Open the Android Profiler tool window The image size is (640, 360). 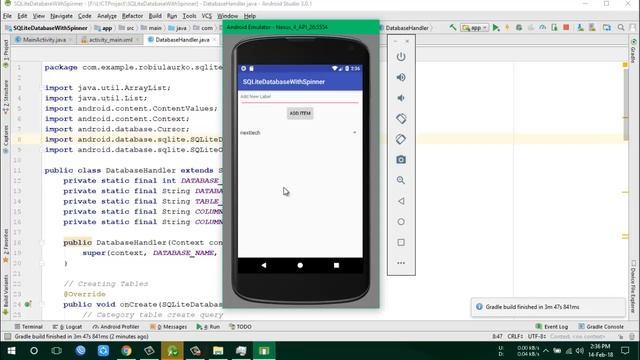116,327
